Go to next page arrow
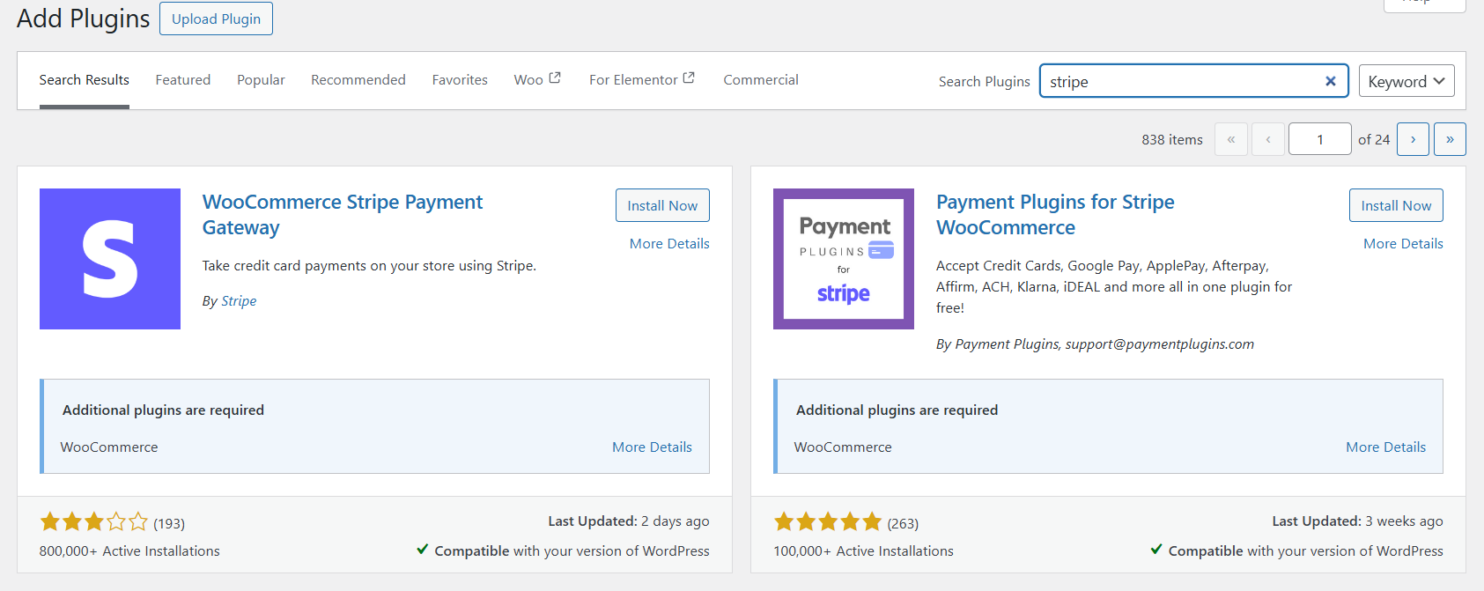Image resolution: width=1484 pixels, height=591 pixels. [x=1412, y=139]
